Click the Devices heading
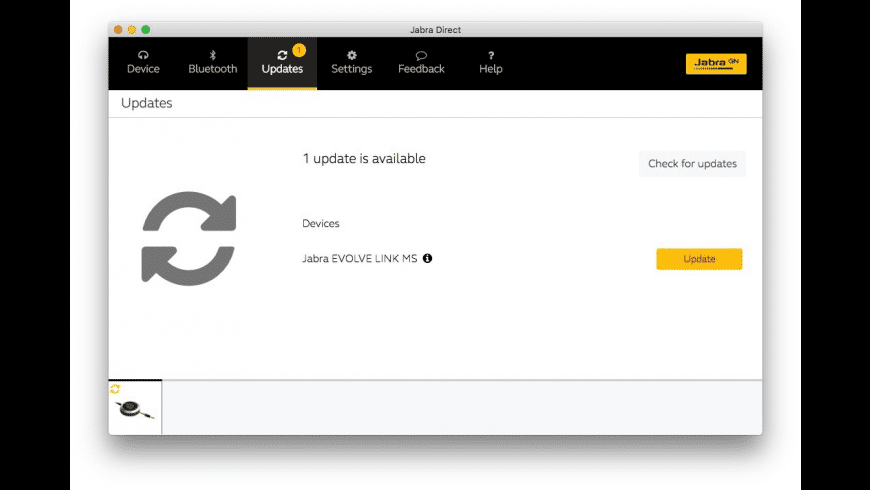The width and height of the screenshot is (870, 490). [321, 224]
